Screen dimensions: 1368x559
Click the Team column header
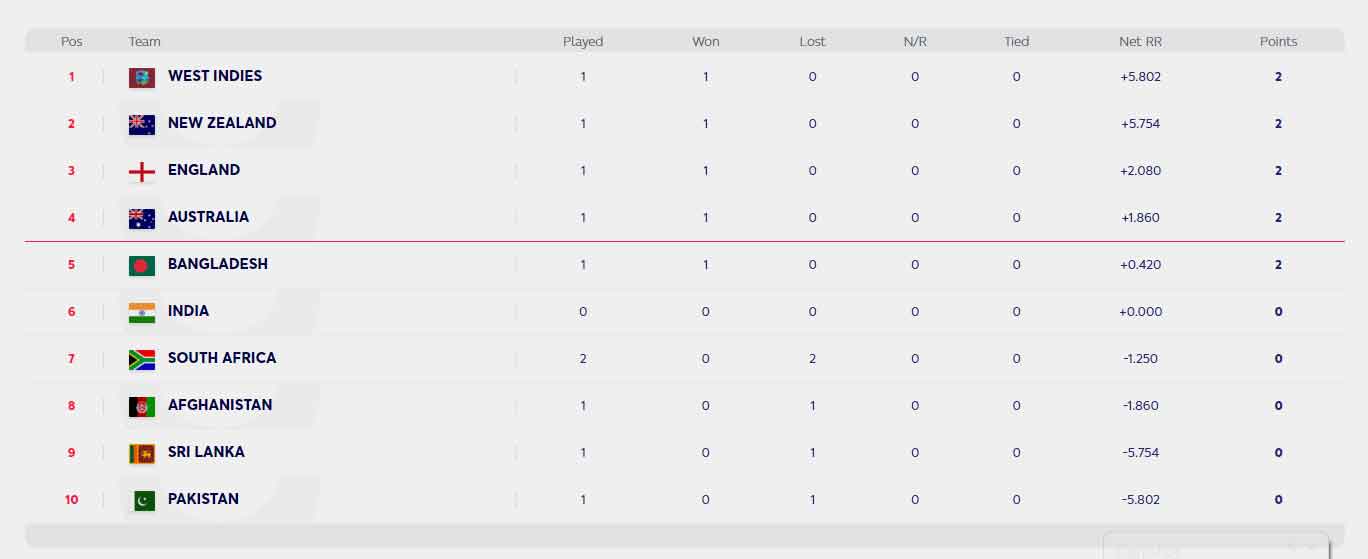[x=145, y=42]
